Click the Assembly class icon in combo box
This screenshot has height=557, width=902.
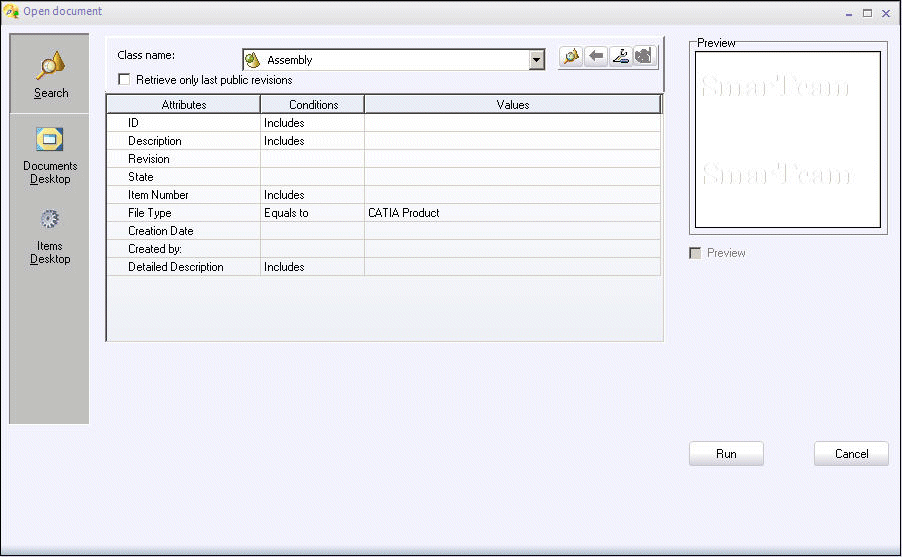(x=253, y=60)
